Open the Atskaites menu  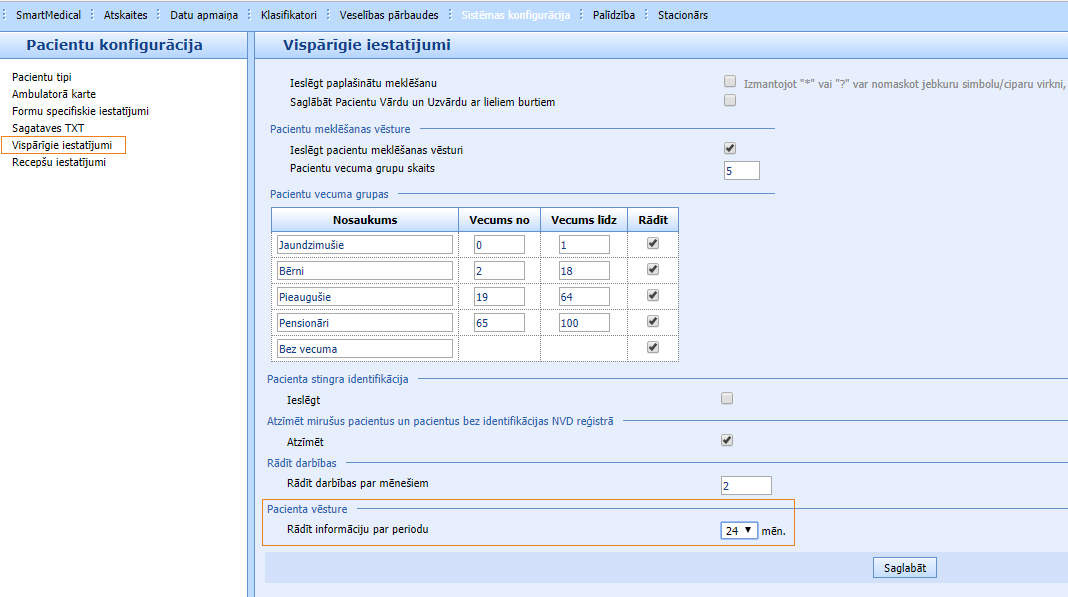tap(125, 15)
